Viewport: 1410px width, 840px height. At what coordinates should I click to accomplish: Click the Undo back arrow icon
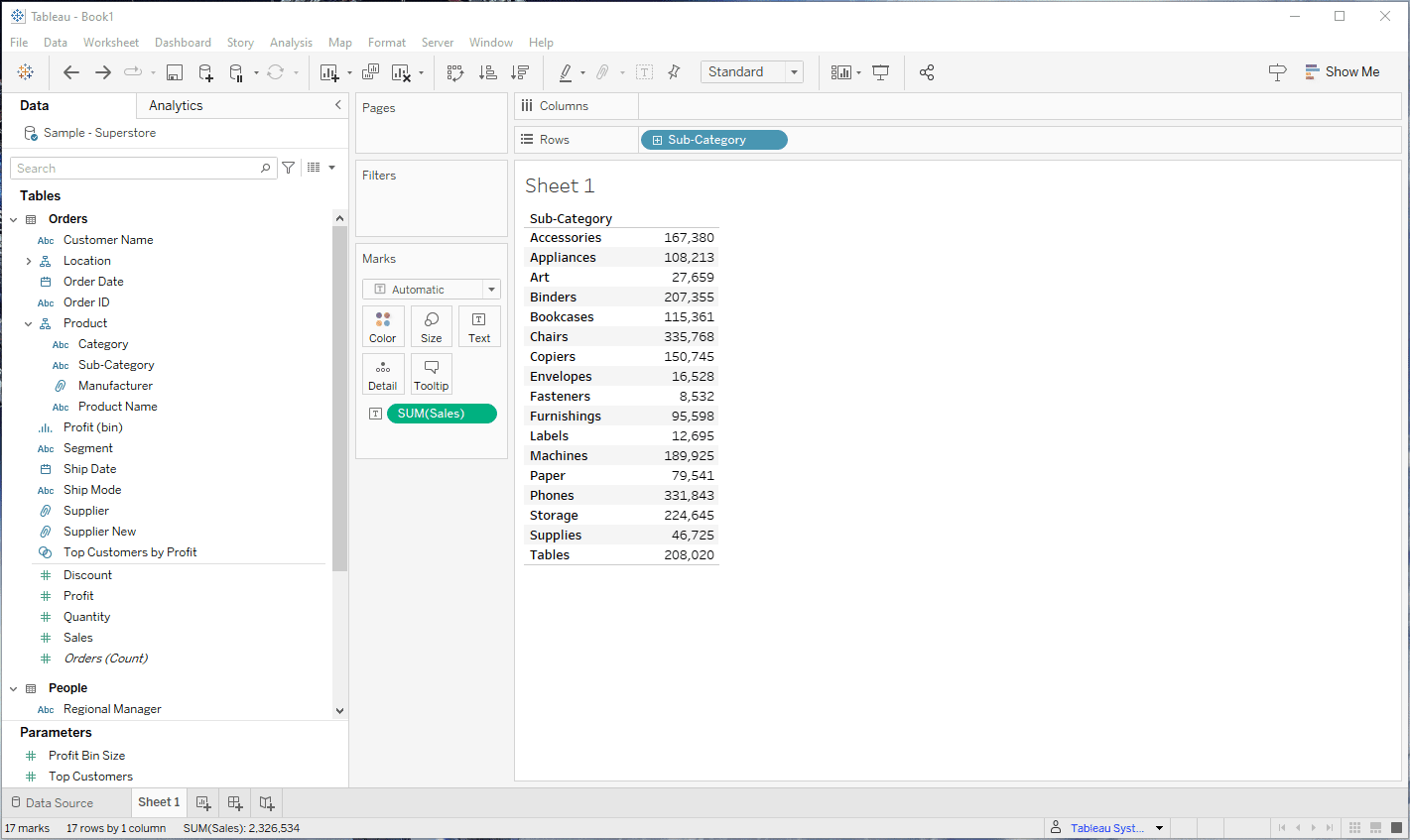pos(71,72)
